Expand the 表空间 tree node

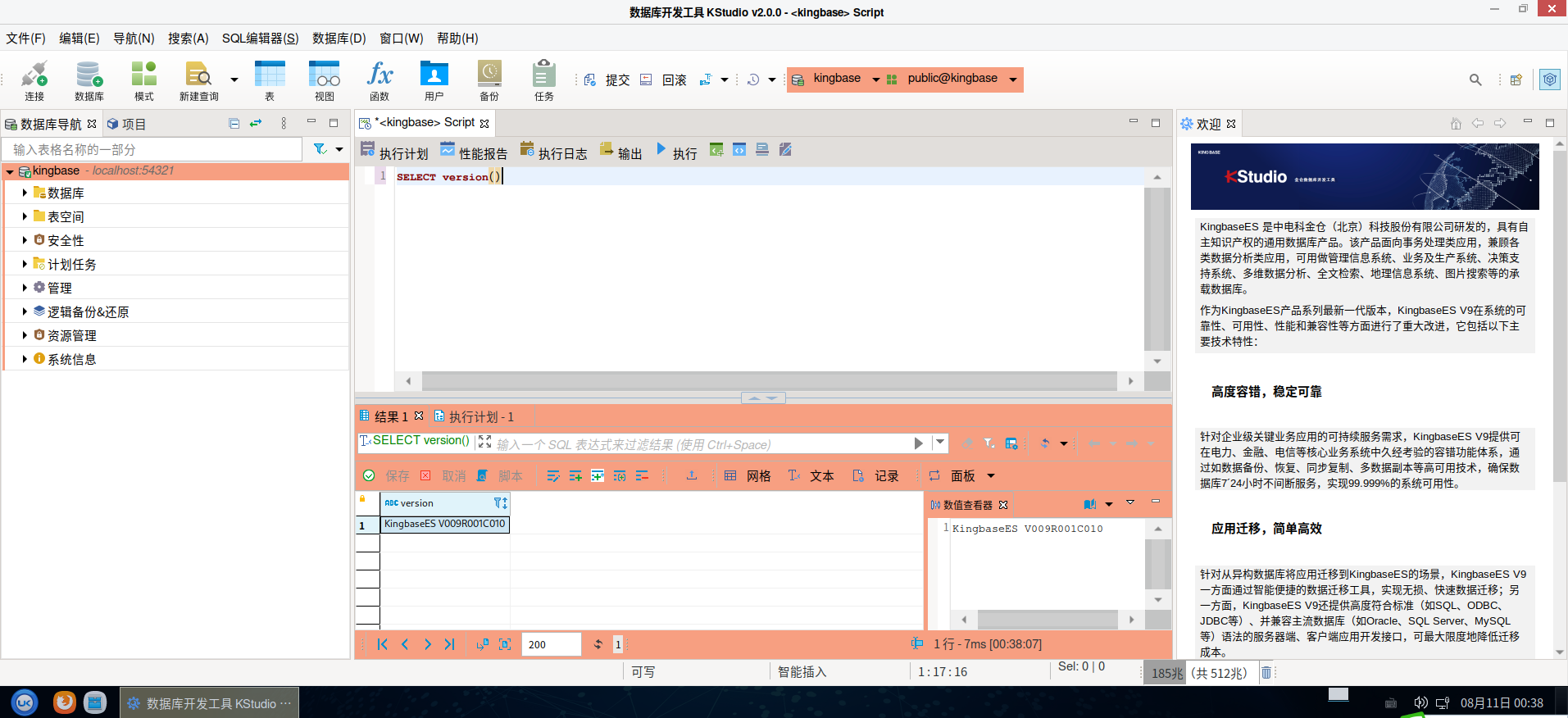(25, 217)
